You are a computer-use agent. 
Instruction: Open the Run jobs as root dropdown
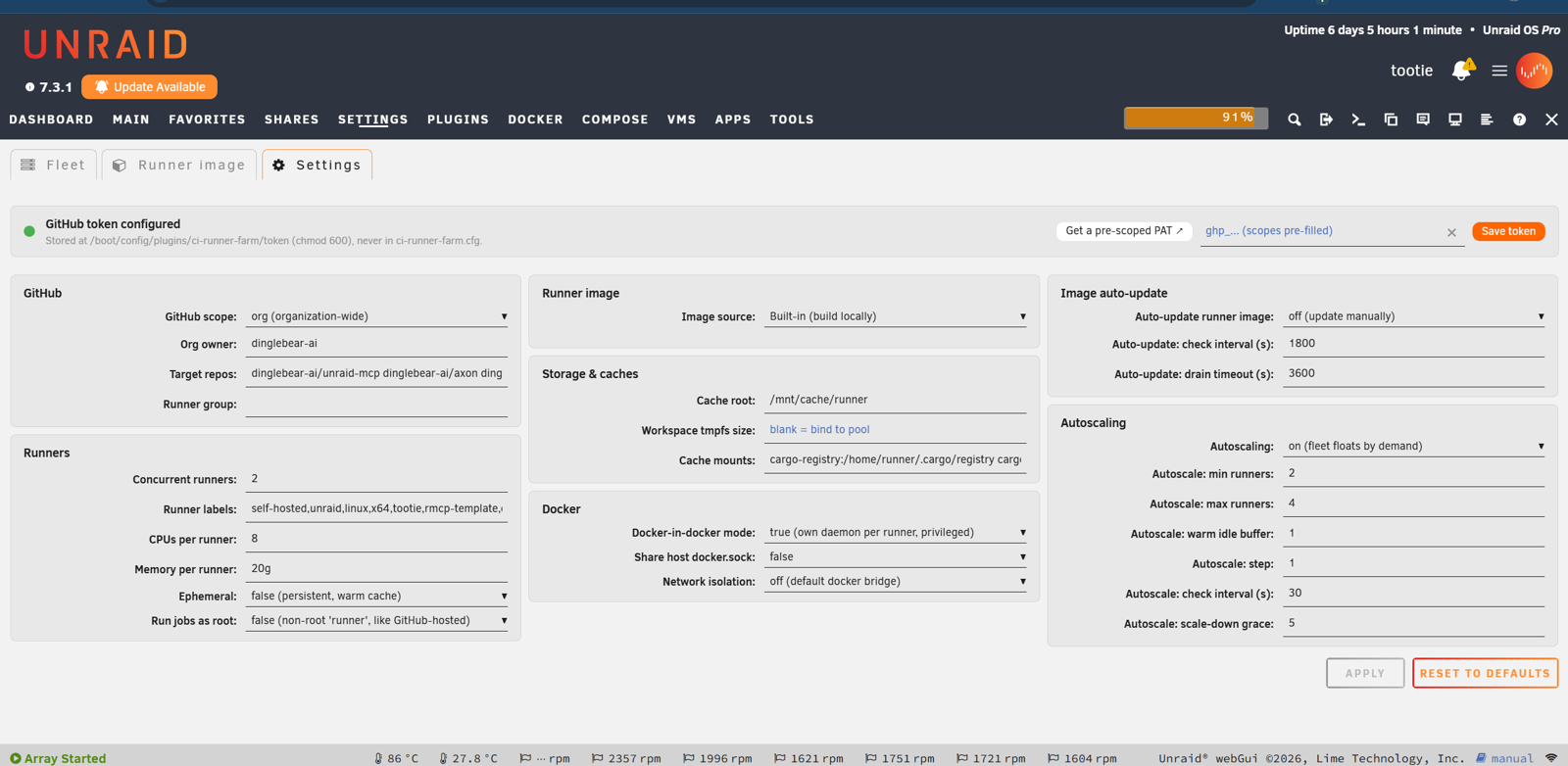point(377,620)
